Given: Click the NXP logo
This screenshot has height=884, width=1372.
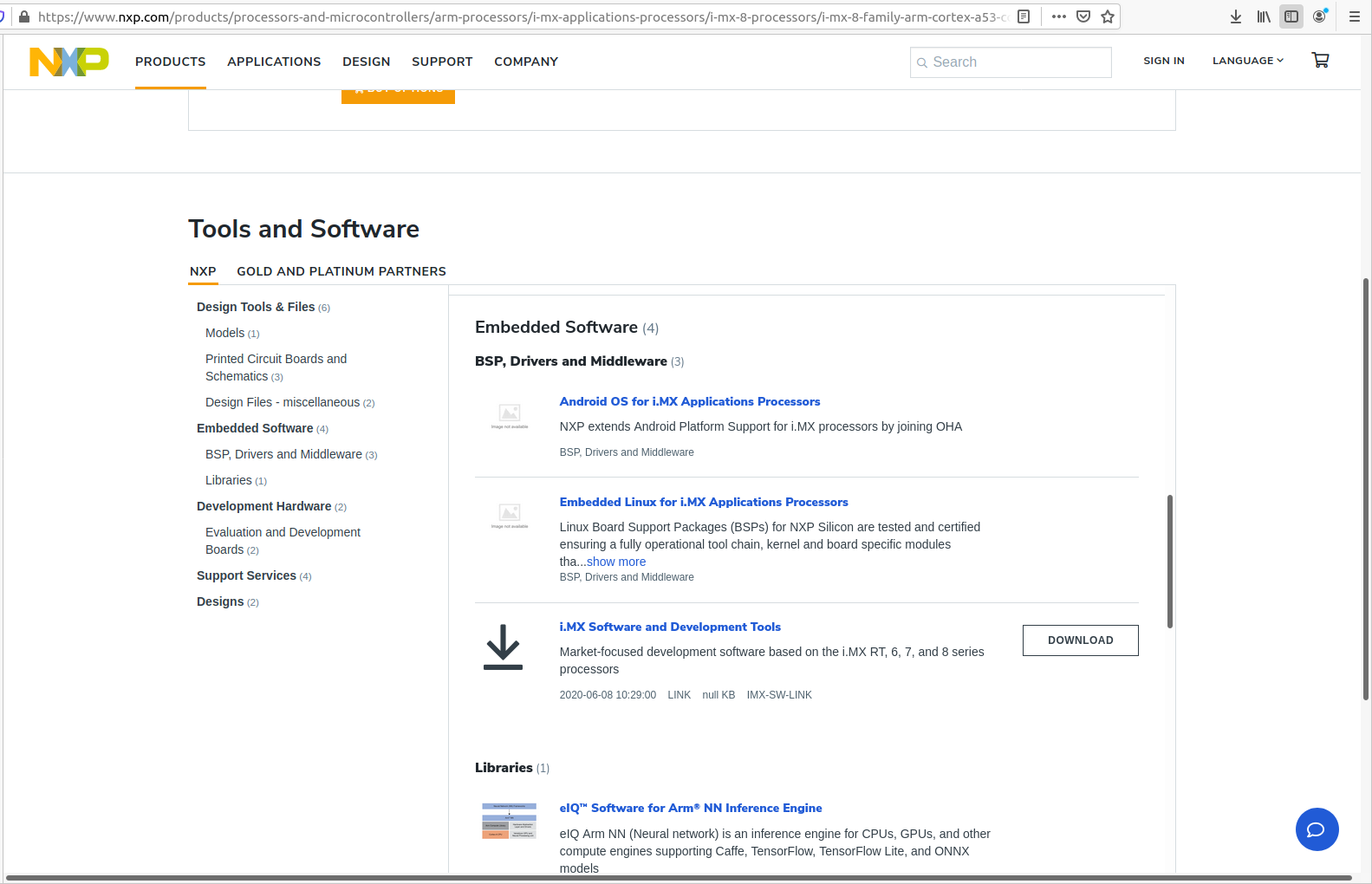Looking at the screenshot, I should tap(69, 62).
